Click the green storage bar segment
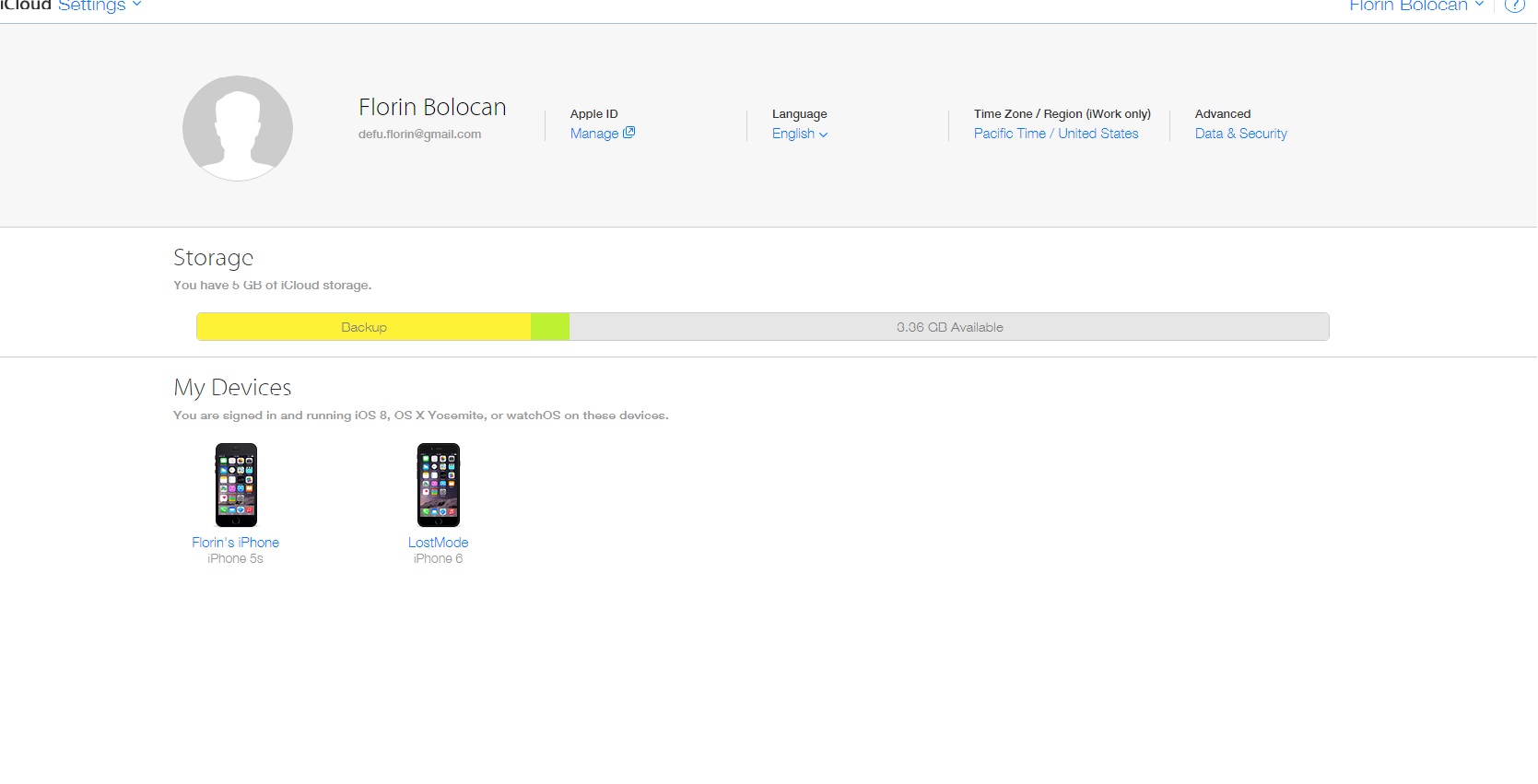This screenshot has height=784, width=1538. point(550,327)
